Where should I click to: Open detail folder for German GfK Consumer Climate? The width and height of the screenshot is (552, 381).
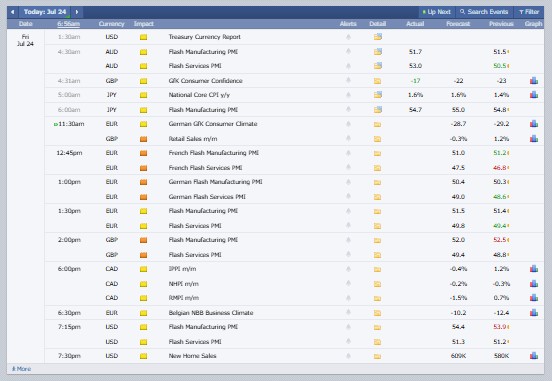377,124
